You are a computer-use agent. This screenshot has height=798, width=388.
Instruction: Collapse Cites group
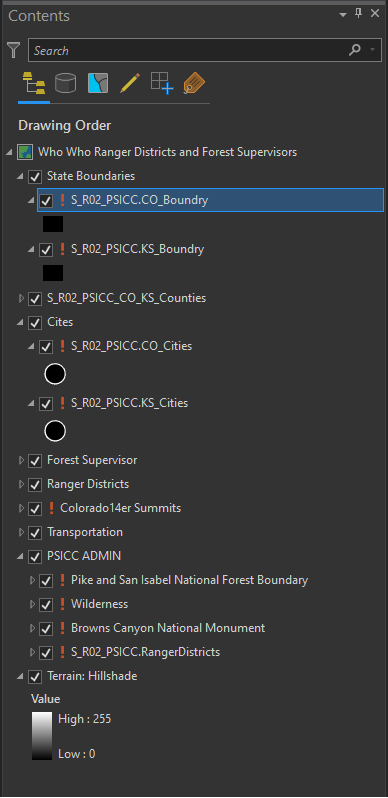click(x=21, y=323)
